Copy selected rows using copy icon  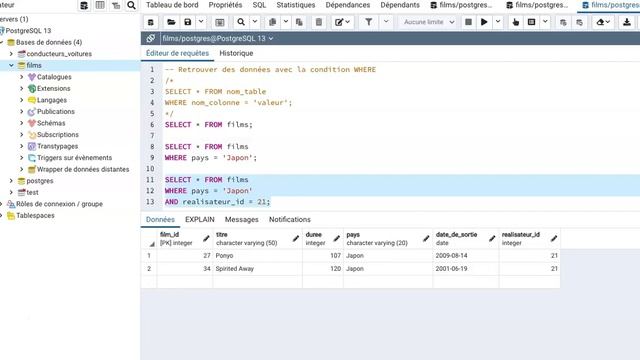[x=273, y=22]
